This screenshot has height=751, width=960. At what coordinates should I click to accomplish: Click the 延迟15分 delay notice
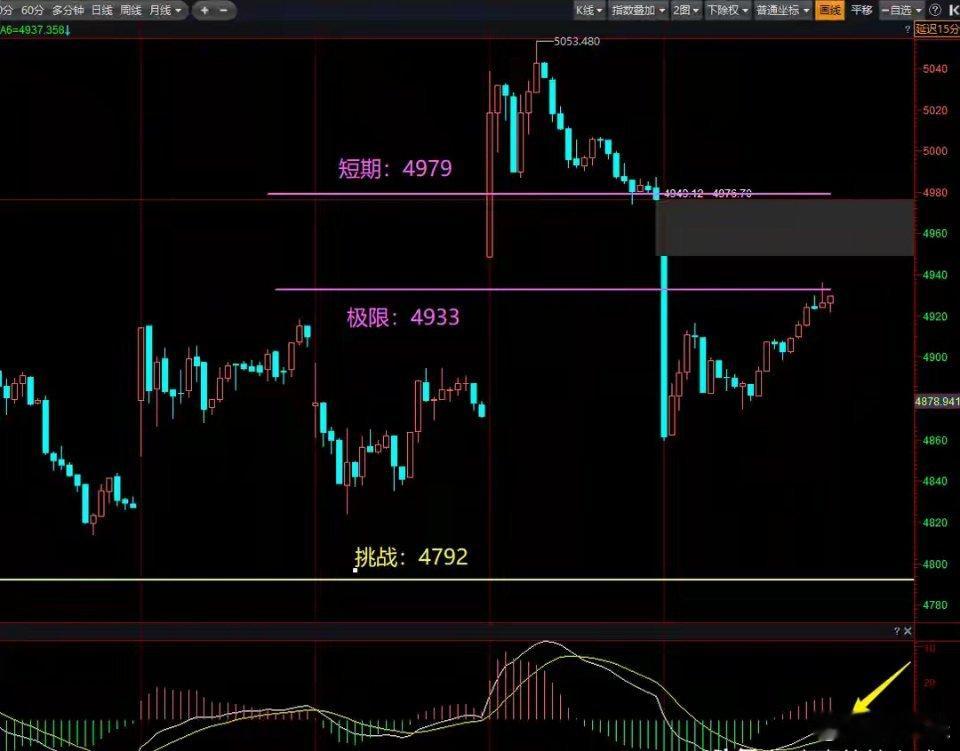pos(937,29)
